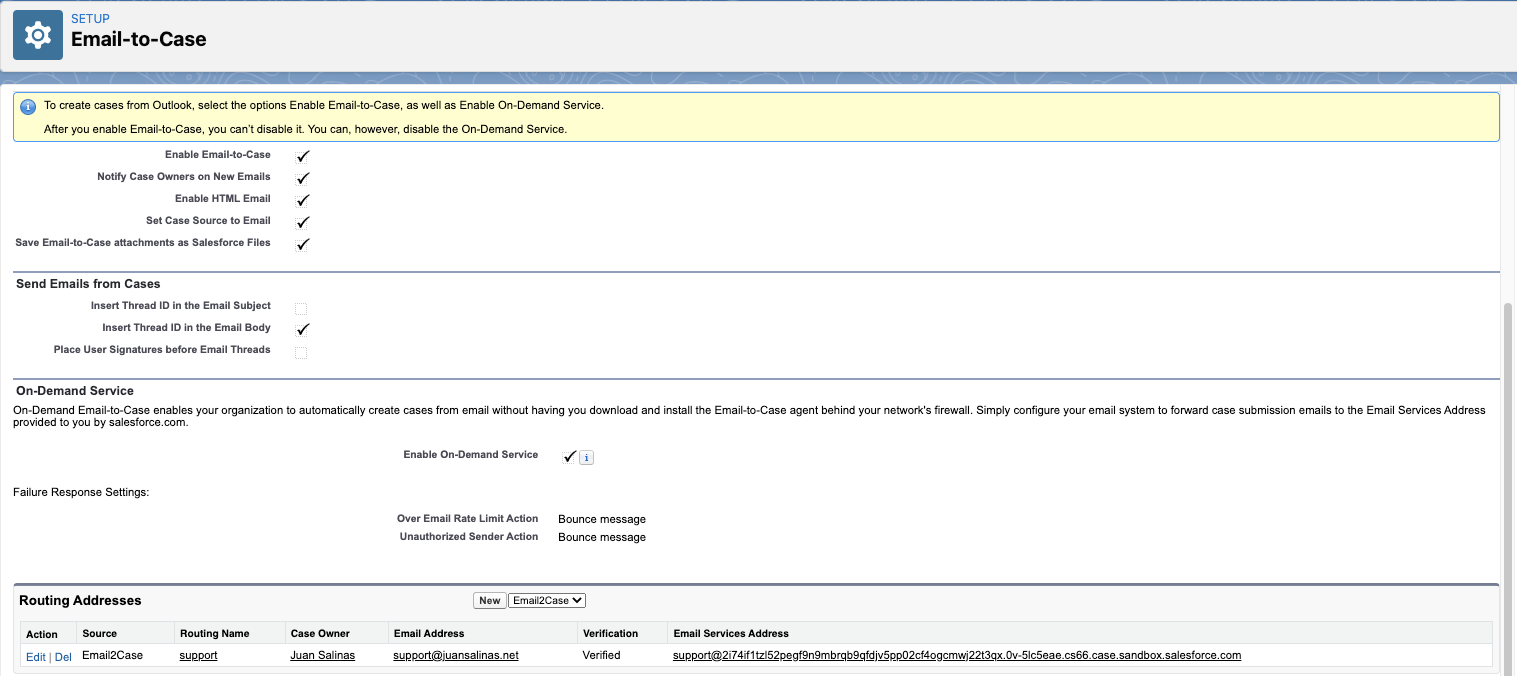Toggle Save attachments as Salesforce Files checkmark
The width and height of the screenshot is (1517, 676).
pyautogui.click(x=303, y=244)
